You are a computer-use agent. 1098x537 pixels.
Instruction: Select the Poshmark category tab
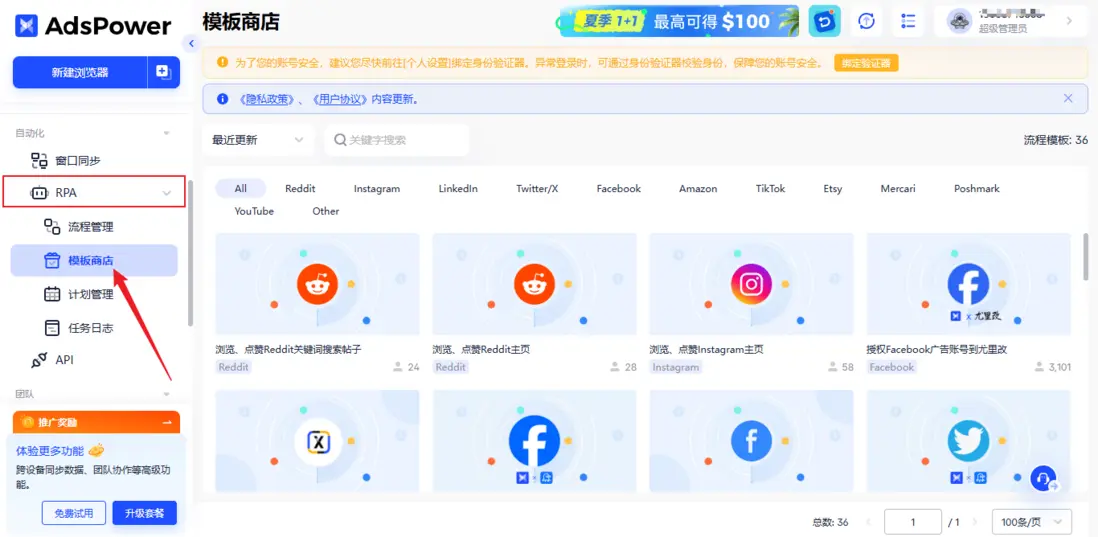tap(977, 188)
